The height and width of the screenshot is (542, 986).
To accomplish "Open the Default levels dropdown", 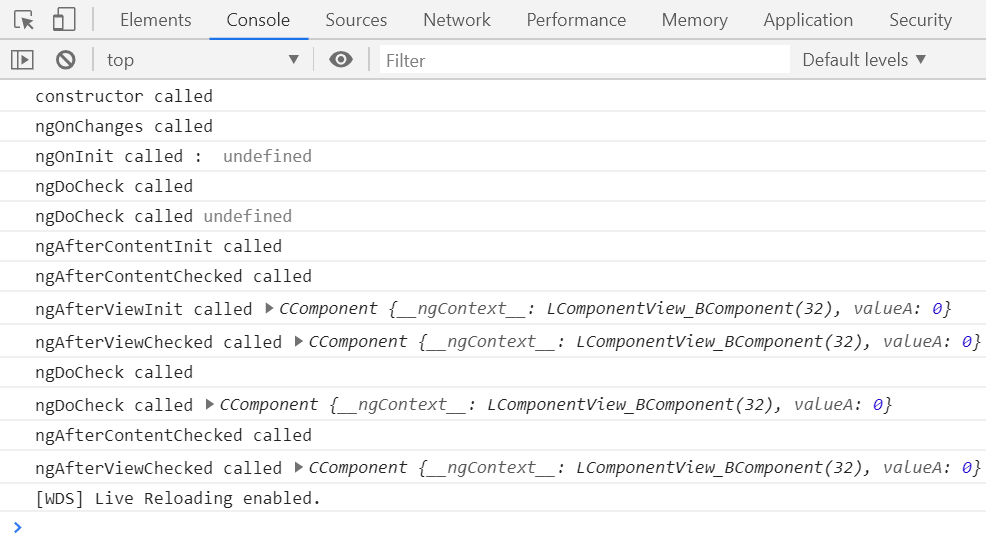I will coord(864,60).
